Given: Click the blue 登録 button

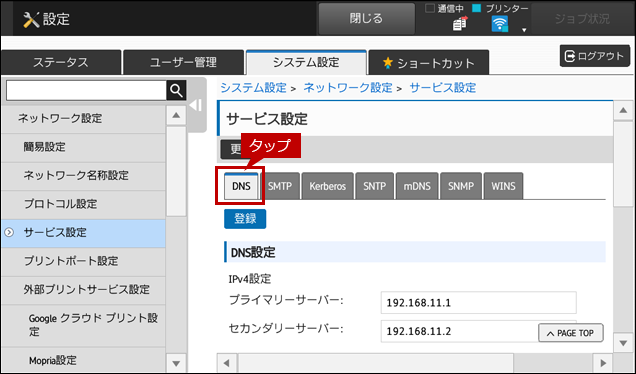Looking at the screenshot, I should (x=245, y=219).
